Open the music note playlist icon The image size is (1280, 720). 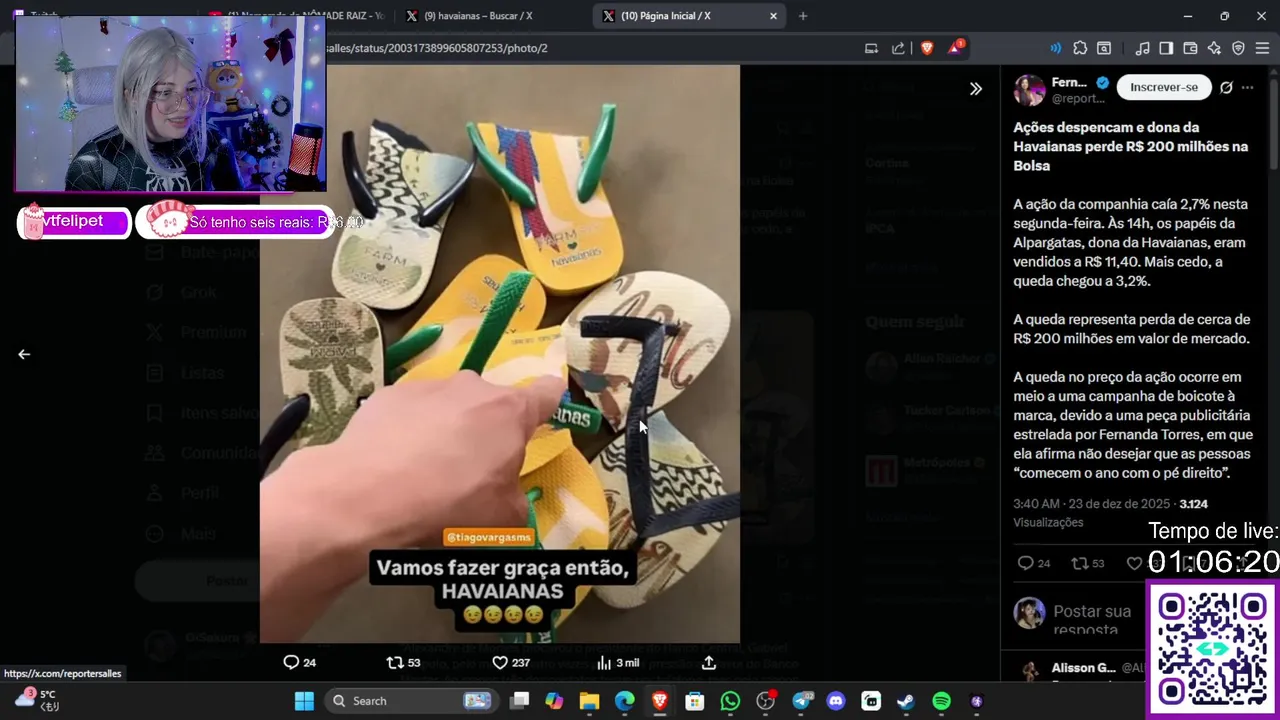point(1142,48)
